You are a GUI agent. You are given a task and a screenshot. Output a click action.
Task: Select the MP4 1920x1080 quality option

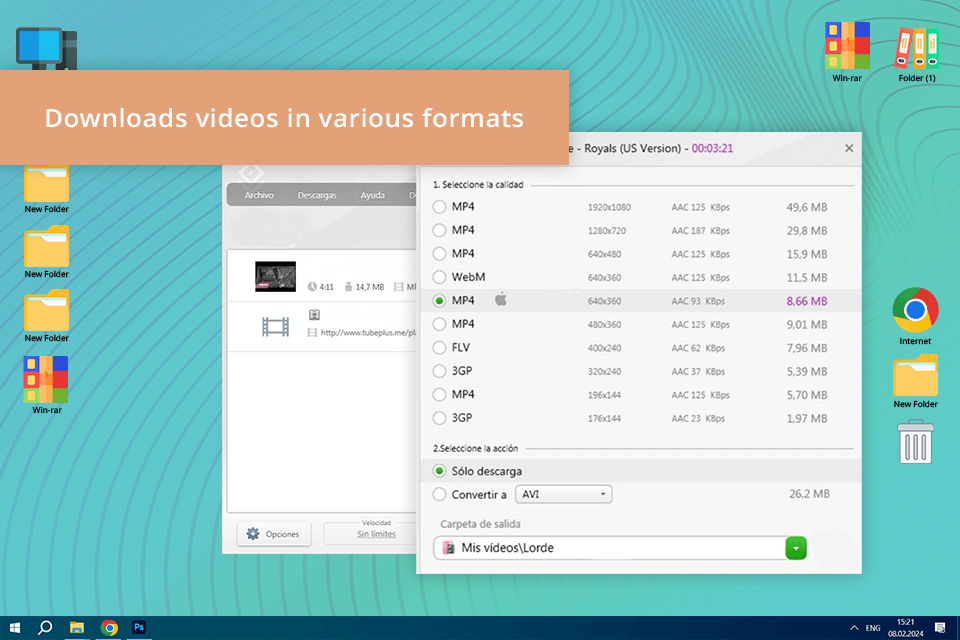click(439, 207)
